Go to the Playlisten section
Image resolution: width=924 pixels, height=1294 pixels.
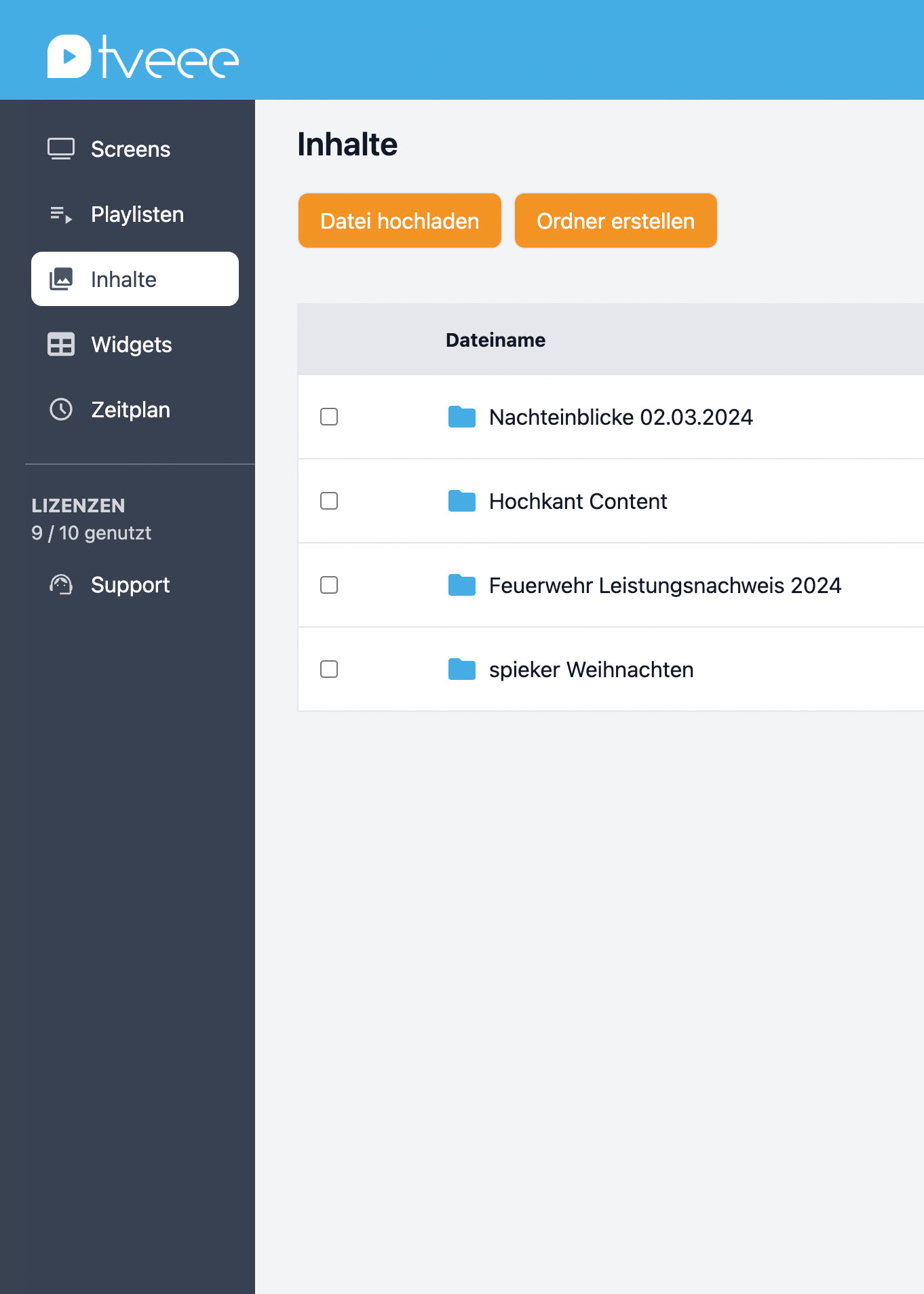click(x=135, y=214)
